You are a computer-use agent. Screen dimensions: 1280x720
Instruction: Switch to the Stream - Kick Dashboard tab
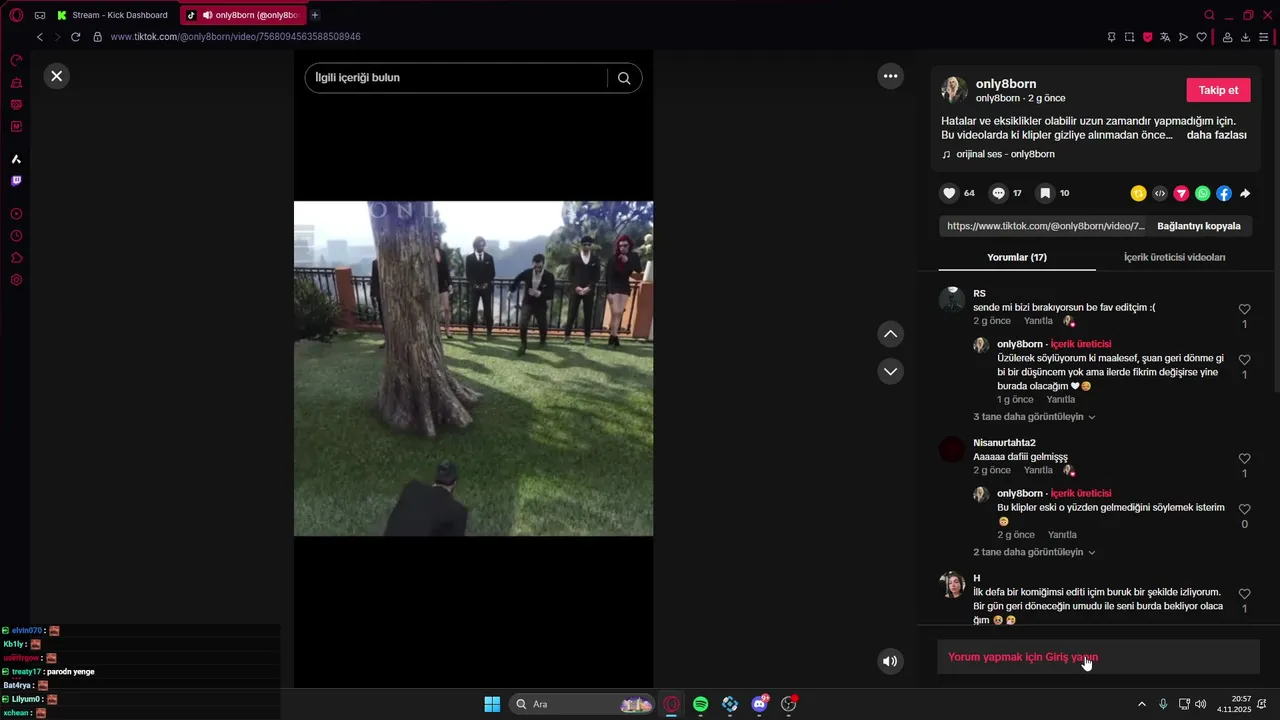point(112,15)
